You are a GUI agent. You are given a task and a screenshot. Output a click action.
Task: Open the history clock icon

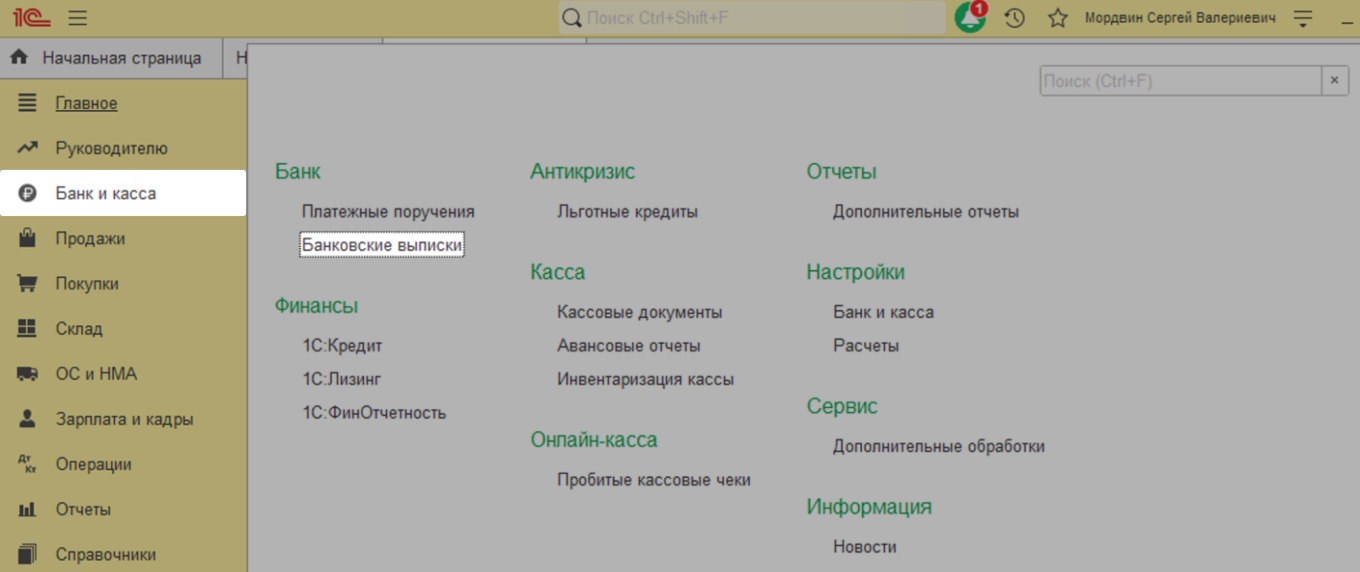[x=1014, y=18]
